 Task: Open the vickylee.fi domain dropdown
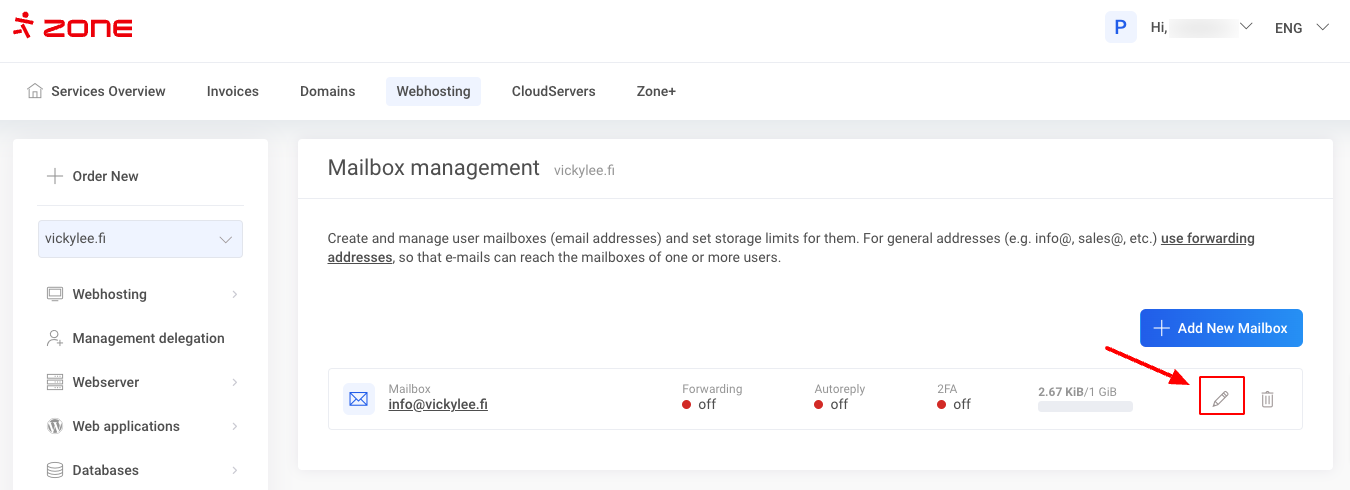coord(140,239)
